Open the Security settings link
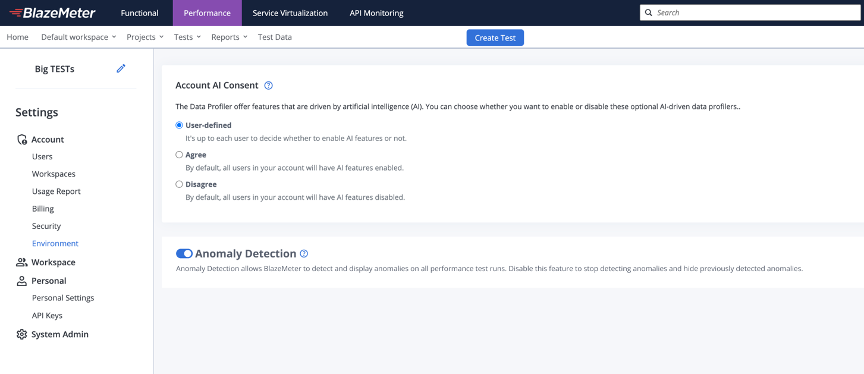This screenshot has height=374, width=864. click(x=46, y=226)
